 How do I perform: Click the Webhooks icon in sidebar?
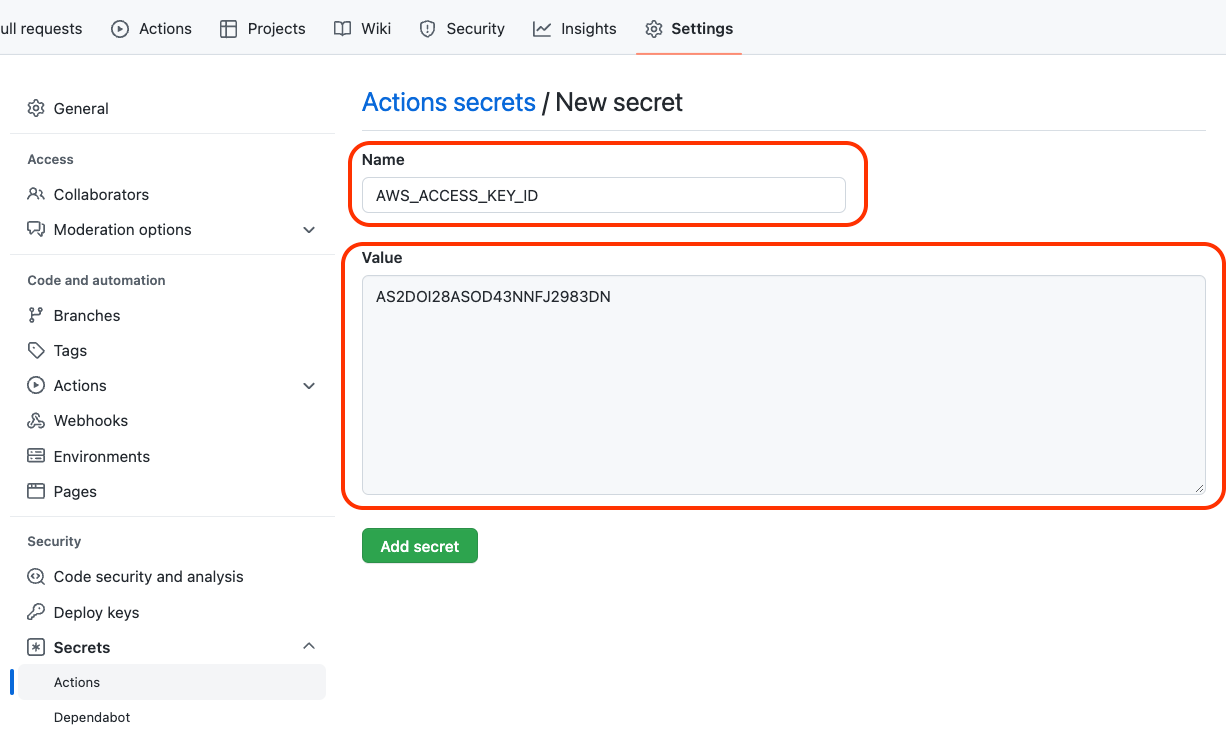point(36,421)
